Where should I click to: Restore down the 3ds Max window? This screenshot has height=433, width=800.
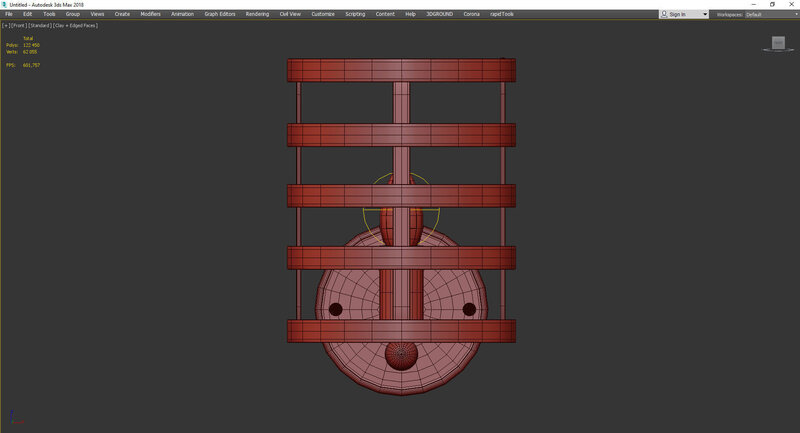click(772, 4)
